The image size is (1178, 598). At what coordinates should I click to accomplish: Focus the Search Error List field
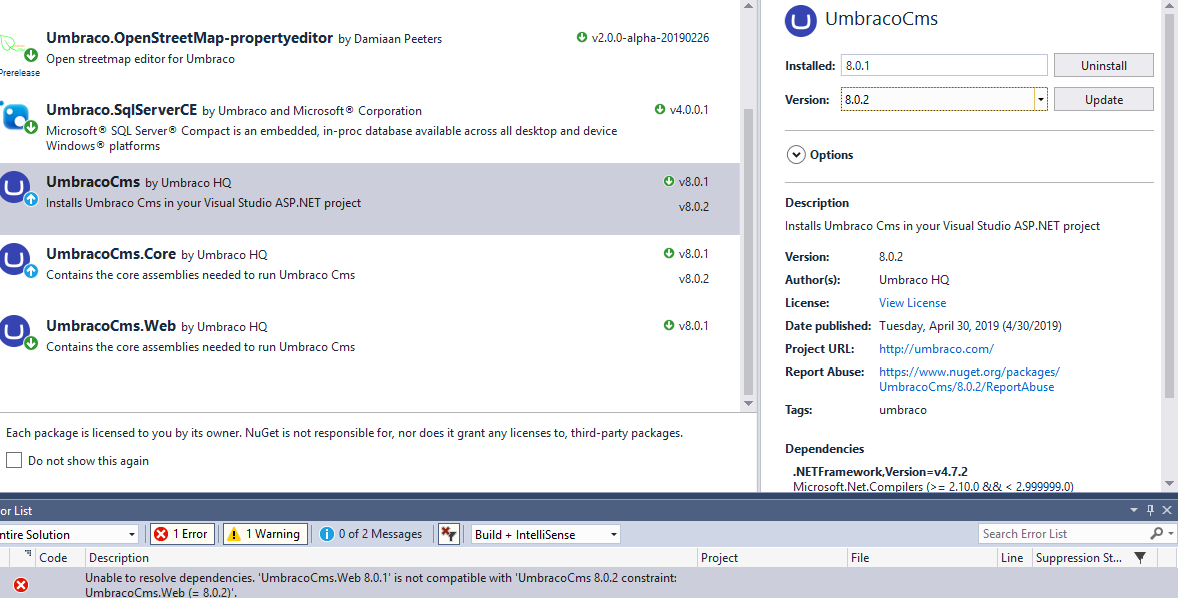coord(1064,533)
